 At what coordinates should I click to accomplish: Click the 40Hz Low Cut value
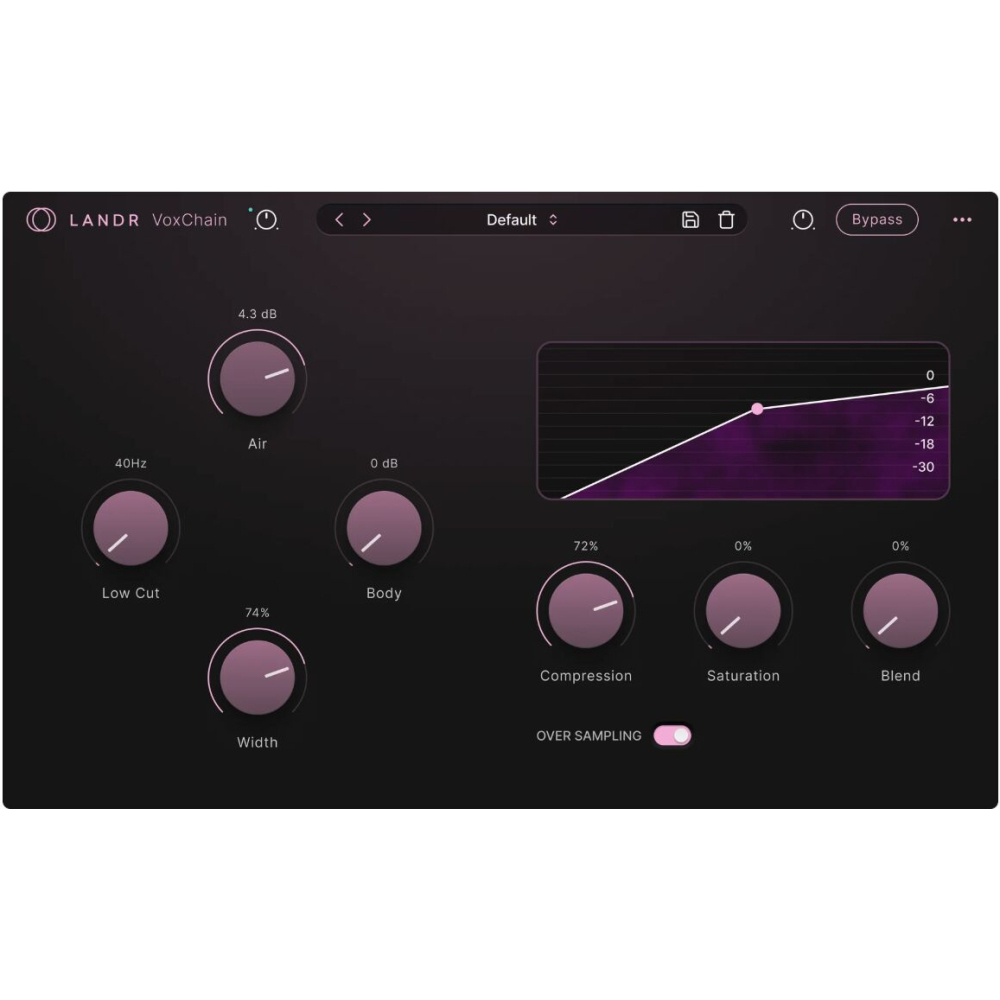(x=131, y=463)
